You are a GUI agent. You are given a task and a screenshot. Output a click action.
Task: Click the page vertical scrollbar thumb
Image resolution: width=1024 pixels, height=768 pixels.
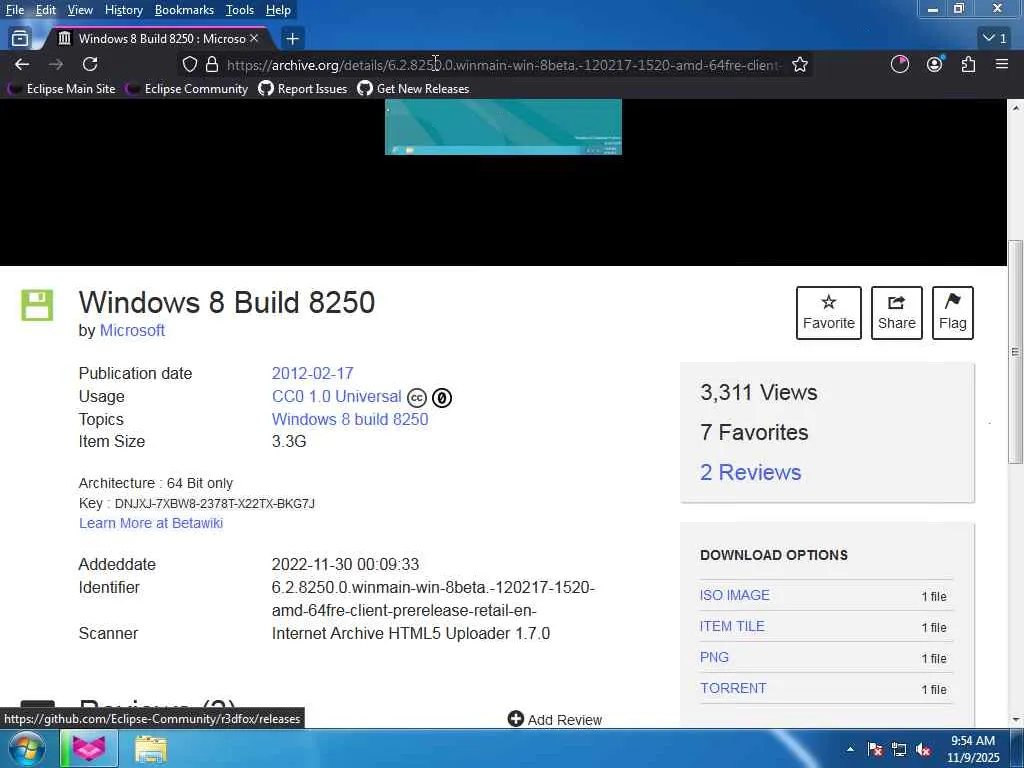pyautogui.click(x=1015, y=352)
